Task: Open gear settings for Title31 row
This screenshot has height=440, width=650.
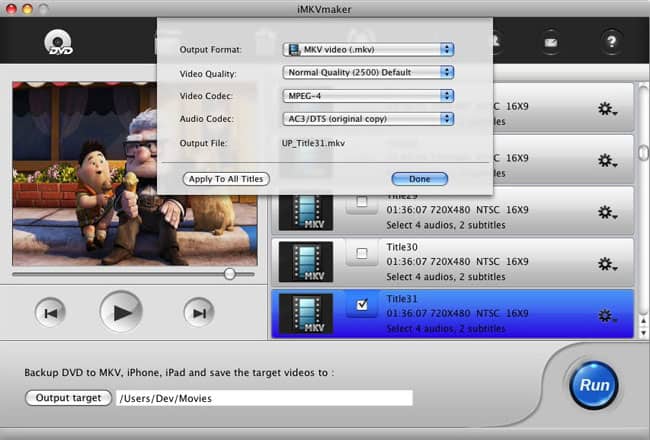Action: (x=607, y=316)
